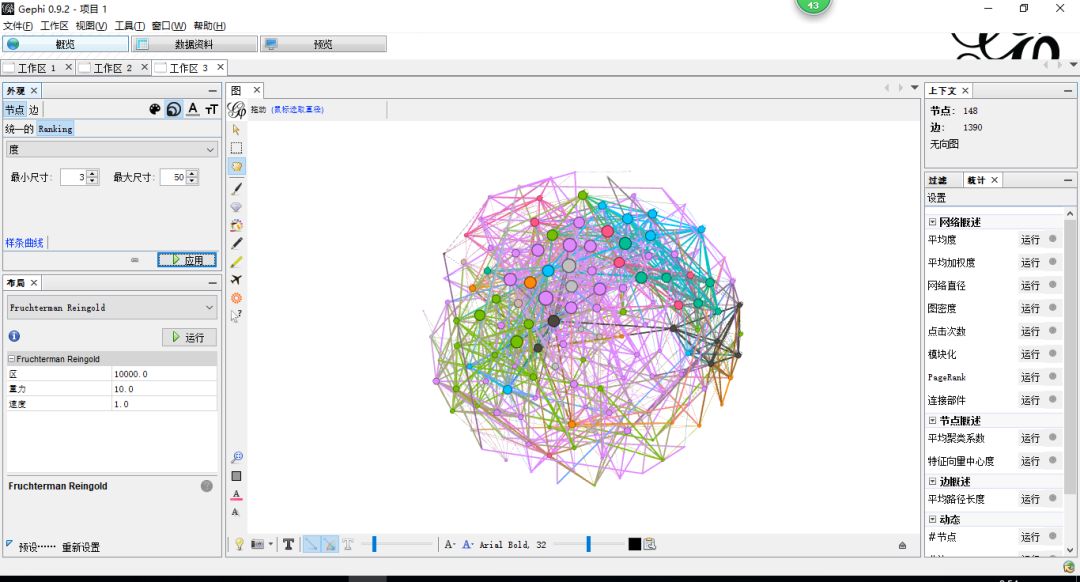Click the edit node attributes pointer tool
1080x582 pixels.
click(236, 316)
